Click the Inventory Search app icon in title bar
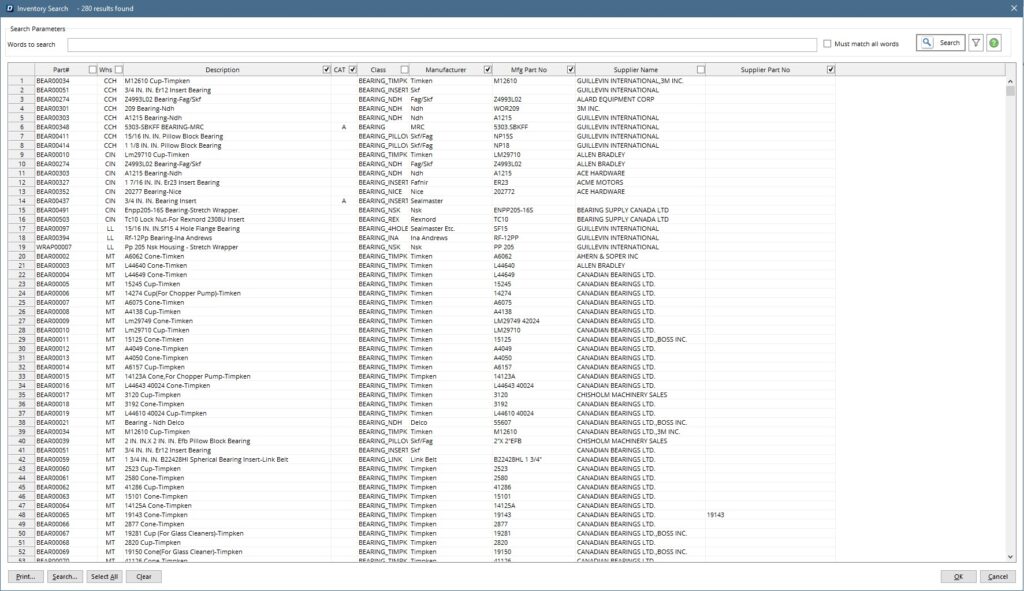The image size is (1024, 591). 8,7
